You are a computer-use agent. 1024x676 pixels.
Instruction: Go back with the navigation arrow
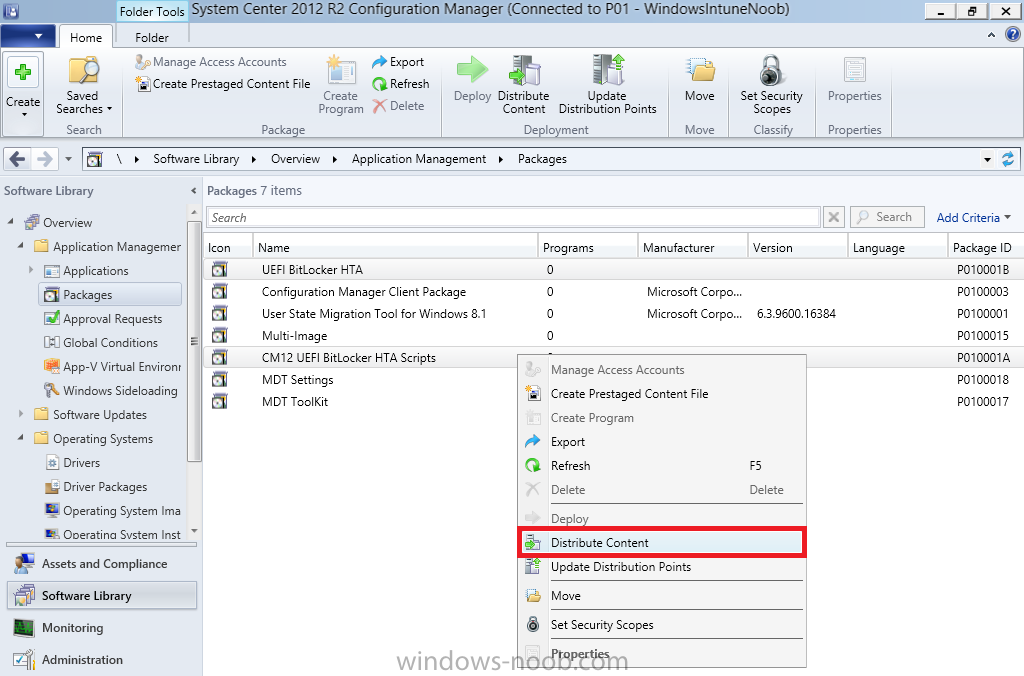[x=18, y=159]
